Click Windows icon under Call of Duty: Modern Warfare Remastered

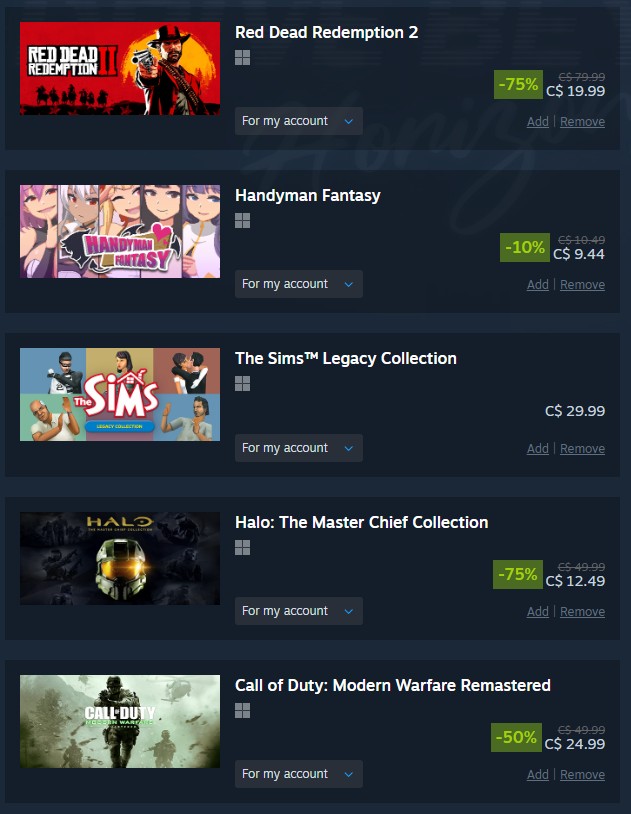point(243,710)
